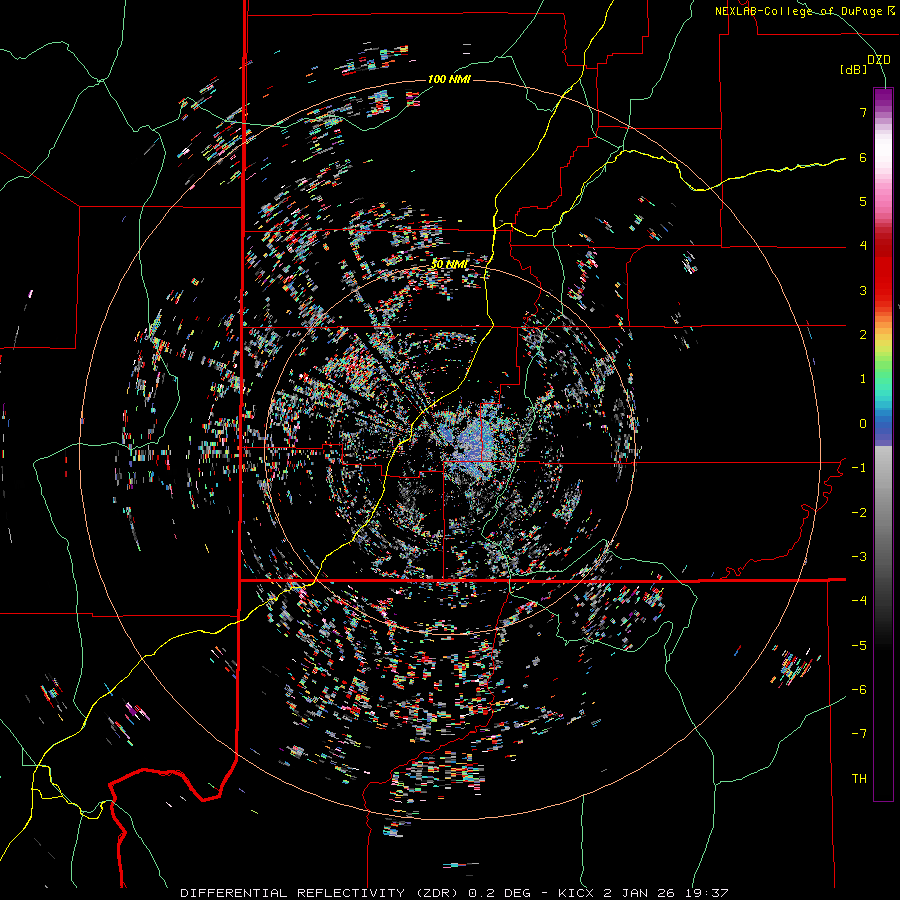This screenshot has width=900, height=900.
Task: Click the DZD scale title
Action: click(x=878, y=60)
